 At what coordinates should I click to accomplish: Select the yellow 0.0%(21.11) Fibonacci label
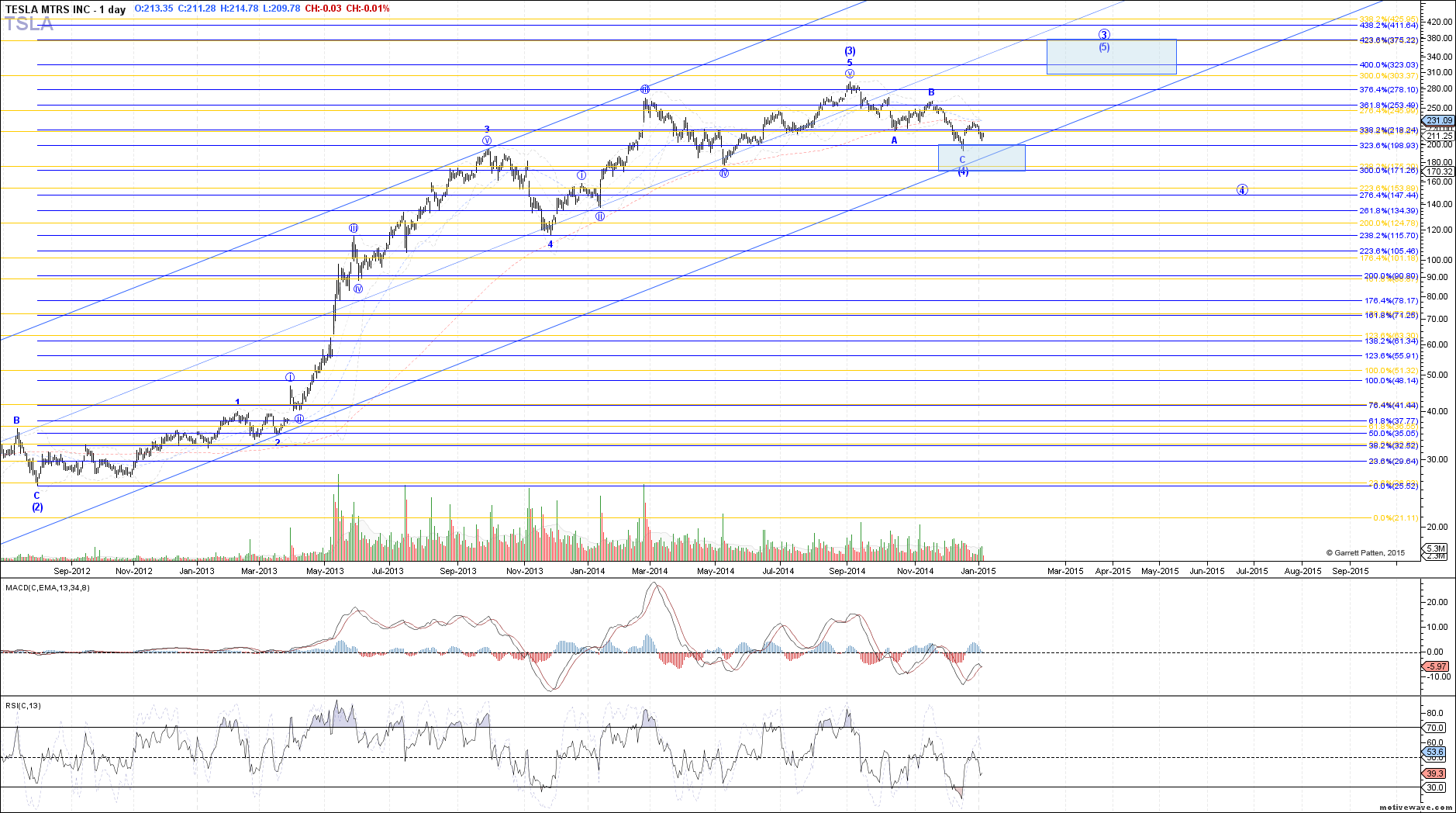[1396, 518]
